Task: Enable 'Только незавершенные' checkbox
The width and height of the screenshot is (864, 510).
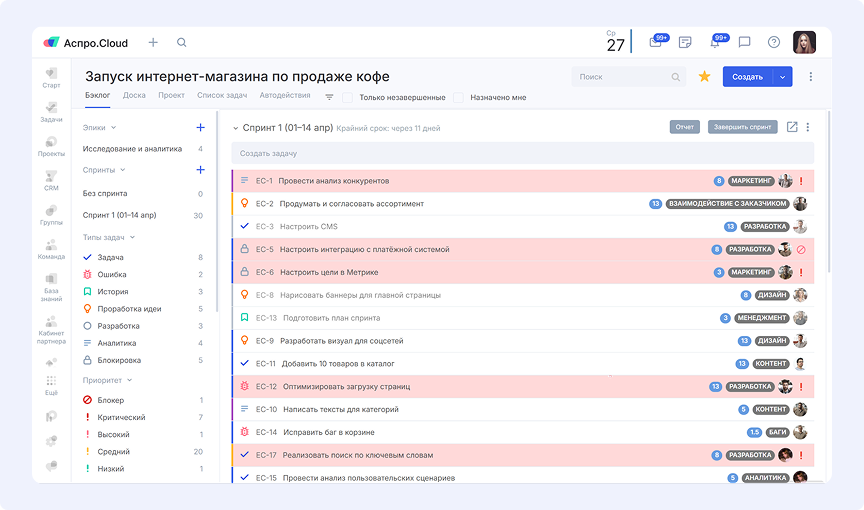Action: 348,97
